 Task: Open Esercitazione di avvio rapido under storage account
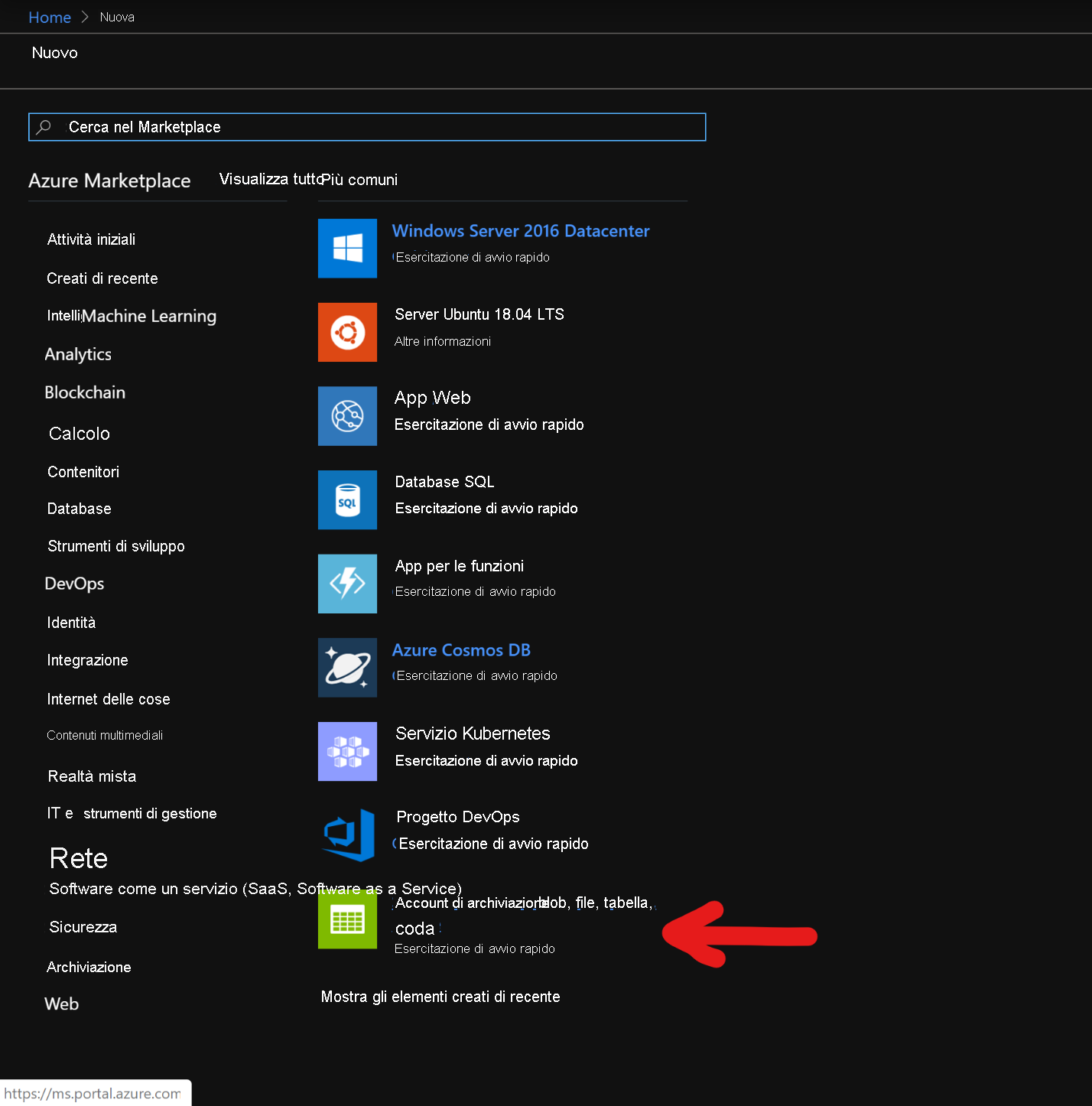(475, 949)
